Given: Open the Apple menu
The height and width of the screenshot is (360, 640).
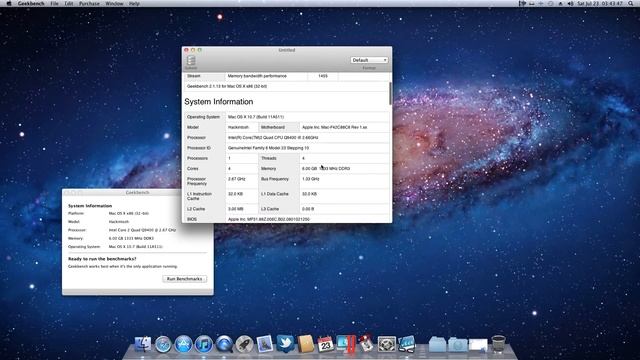Looking at the screenshot, I should pyautogui.click(x=9, y=4).
